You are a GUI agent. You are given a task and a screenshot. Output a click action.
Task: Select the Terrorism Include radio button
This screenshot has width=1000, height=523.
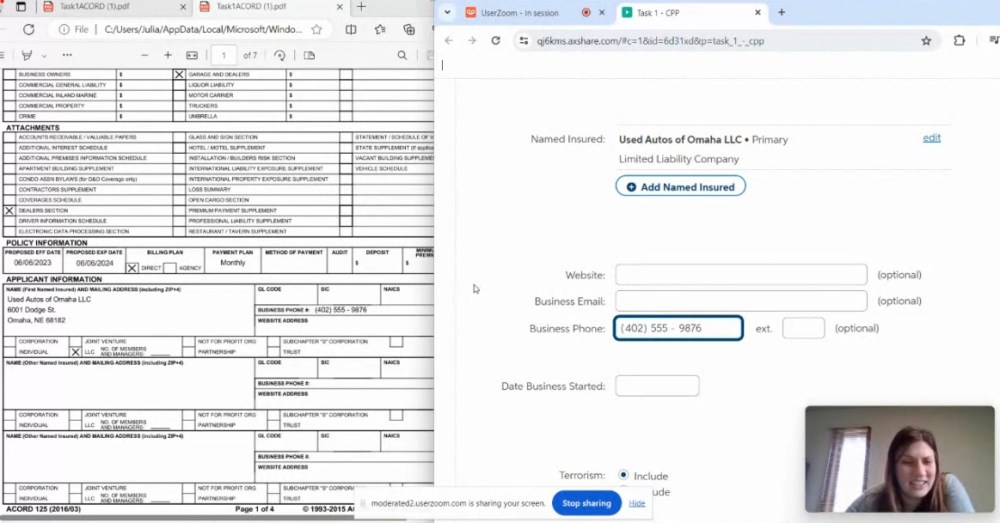pyautogui.click(x=624, y=475)
